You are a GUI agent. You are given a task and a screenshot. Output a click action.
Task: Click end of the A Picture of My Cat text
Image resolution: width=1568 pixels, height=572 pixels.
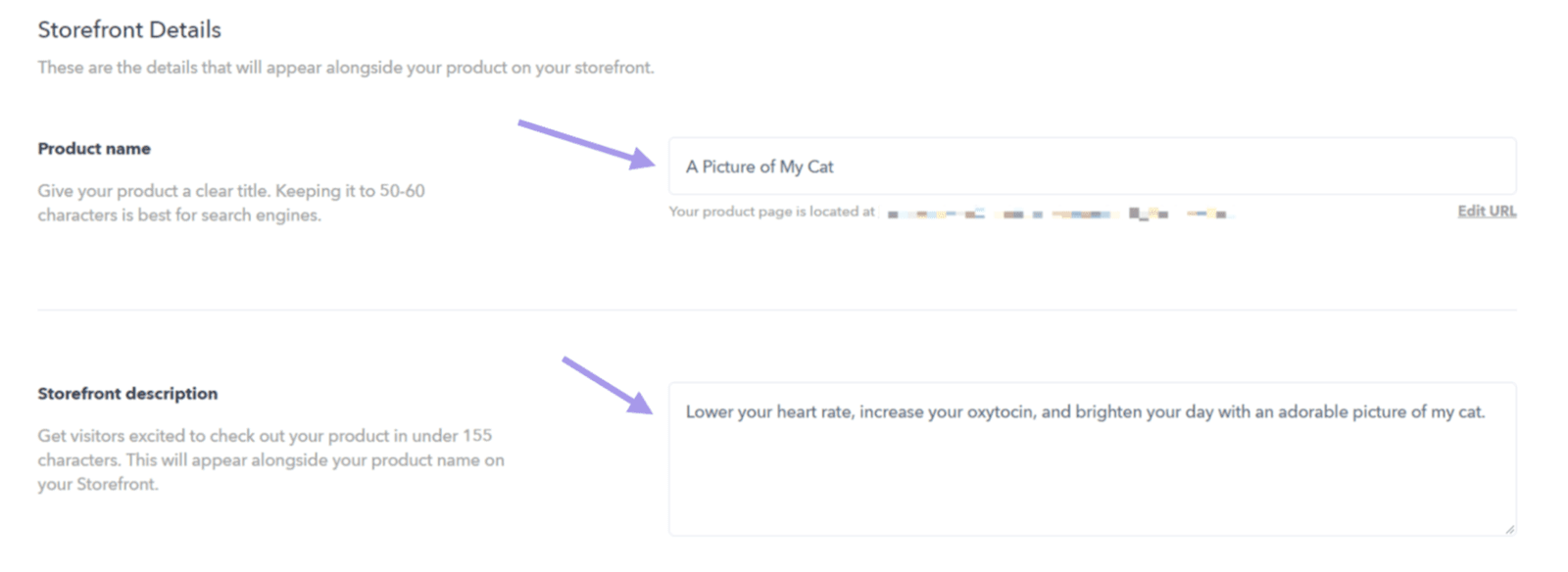pyautogui.click(x=834, y=167)
